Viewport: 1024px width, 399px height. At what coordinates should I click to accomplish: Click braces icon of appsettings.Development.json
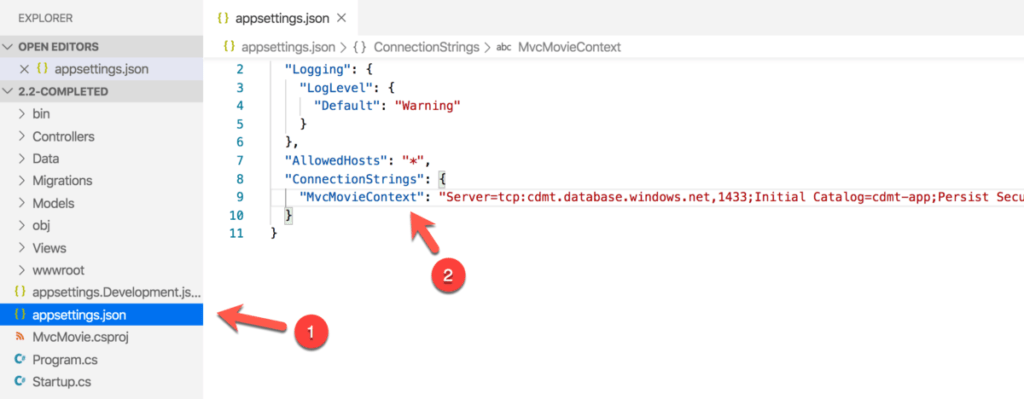20,292
